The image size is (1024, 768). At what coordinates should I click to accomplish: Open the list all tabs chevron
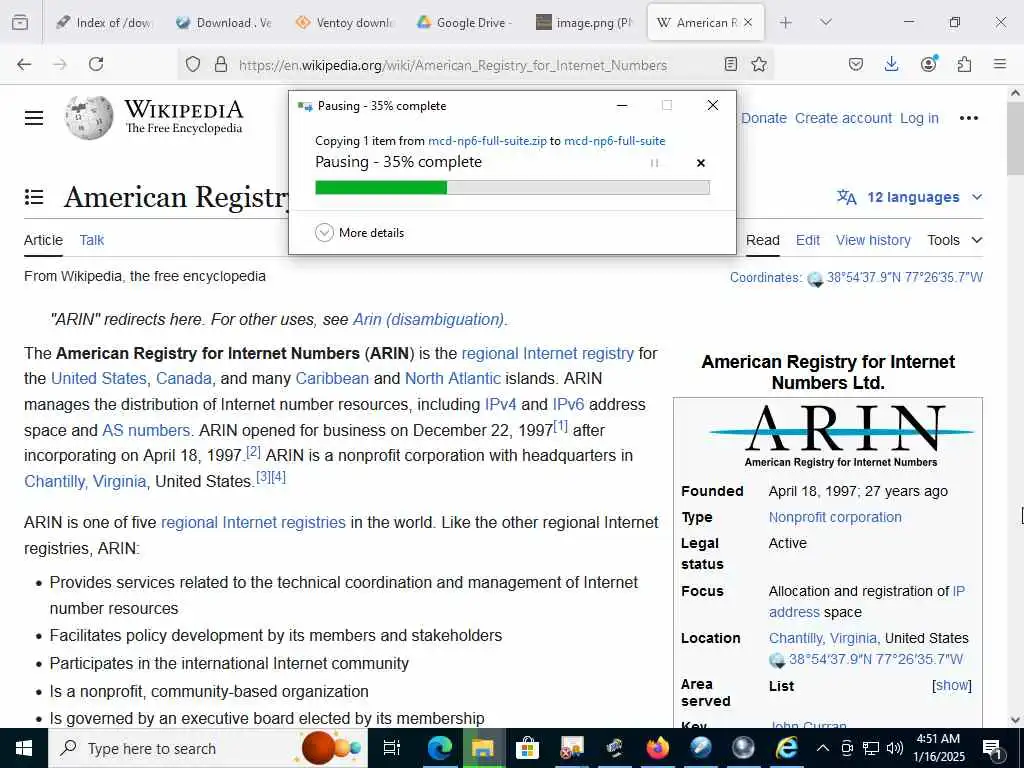point(826,22)
